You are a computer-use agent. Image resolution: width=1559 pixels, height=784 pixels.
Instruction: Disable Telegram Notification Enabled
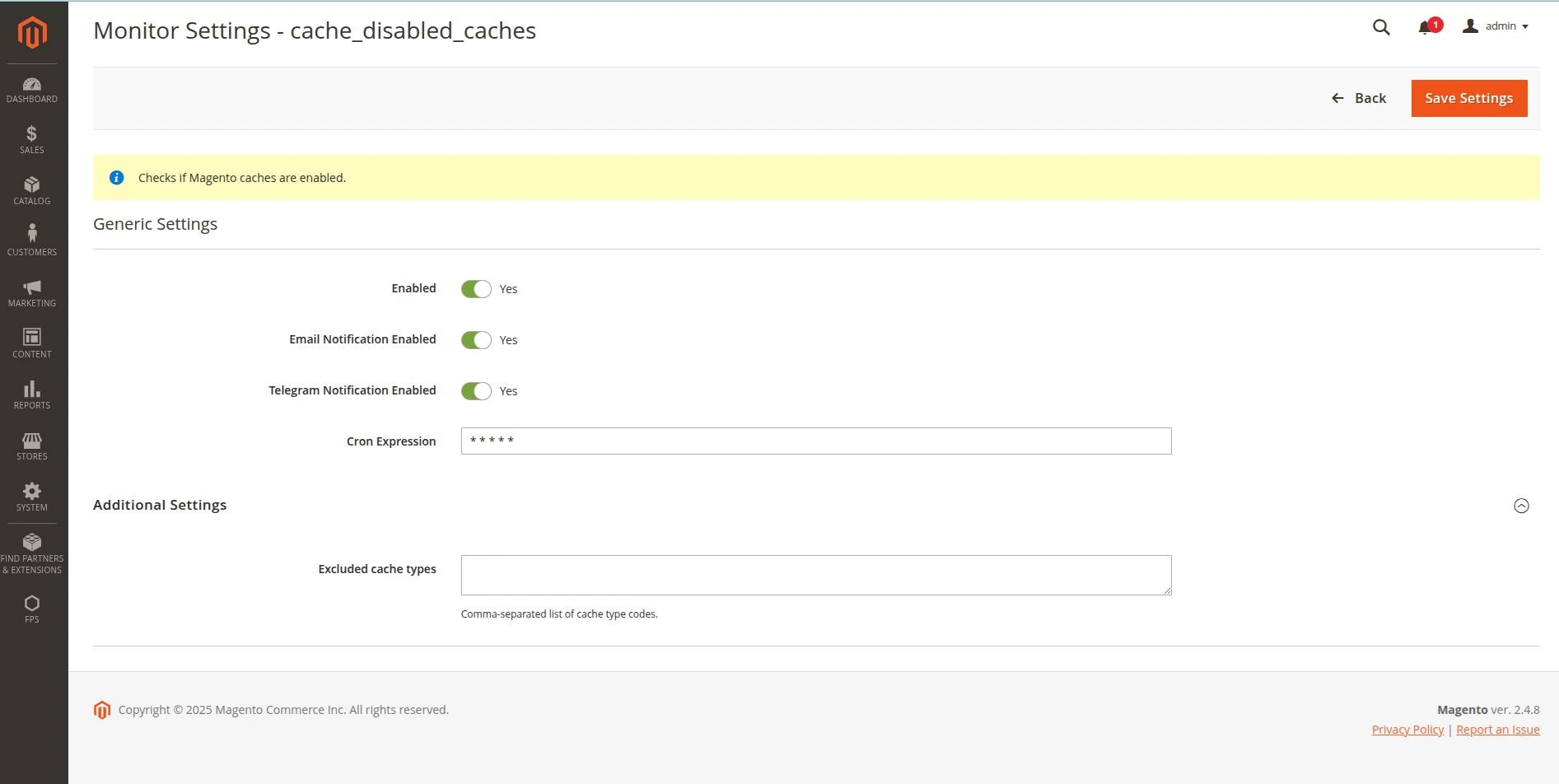tap(476, 390)
